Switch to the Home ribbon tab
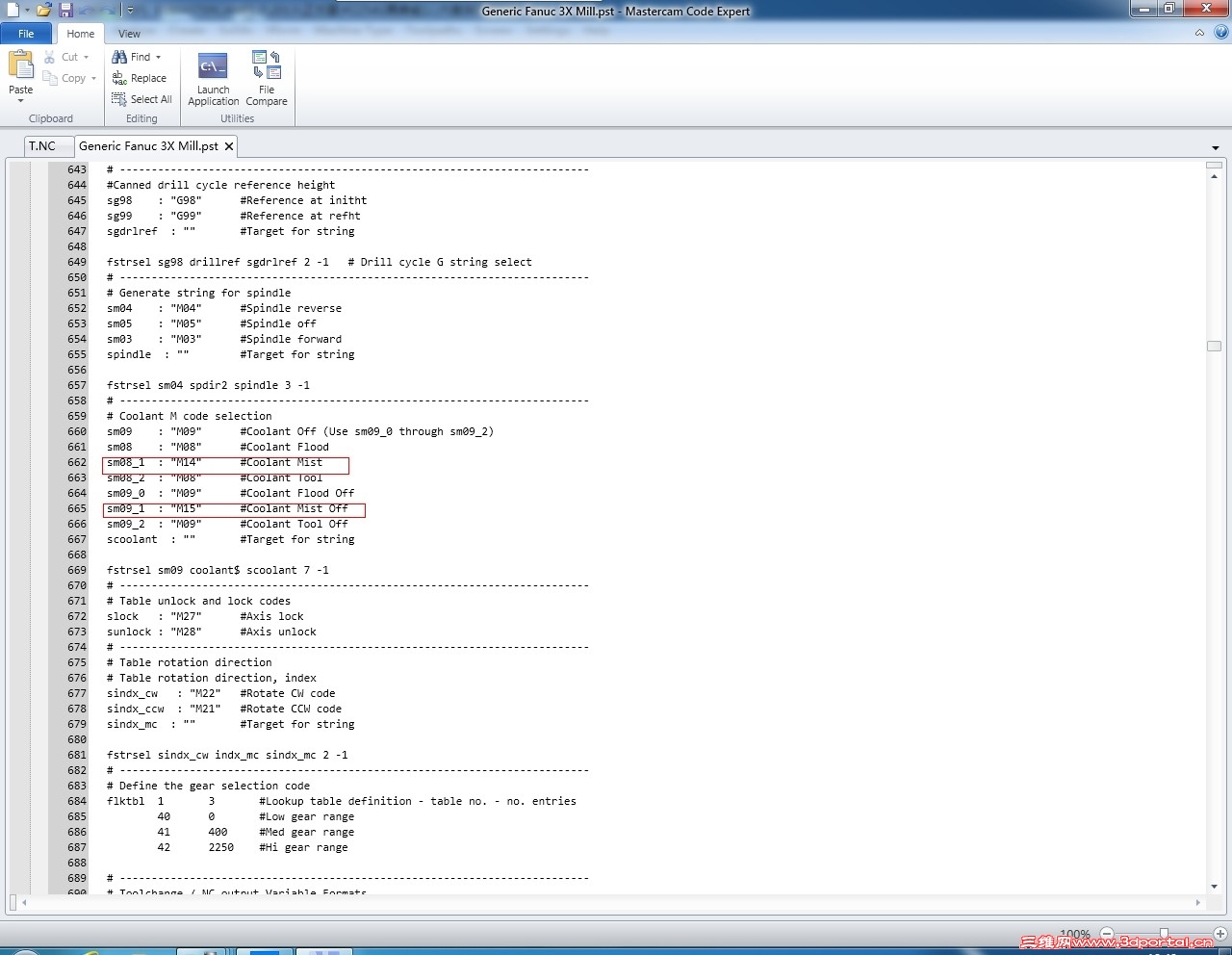Screen dimensions: 1232x955 click(x=80, y=34)
